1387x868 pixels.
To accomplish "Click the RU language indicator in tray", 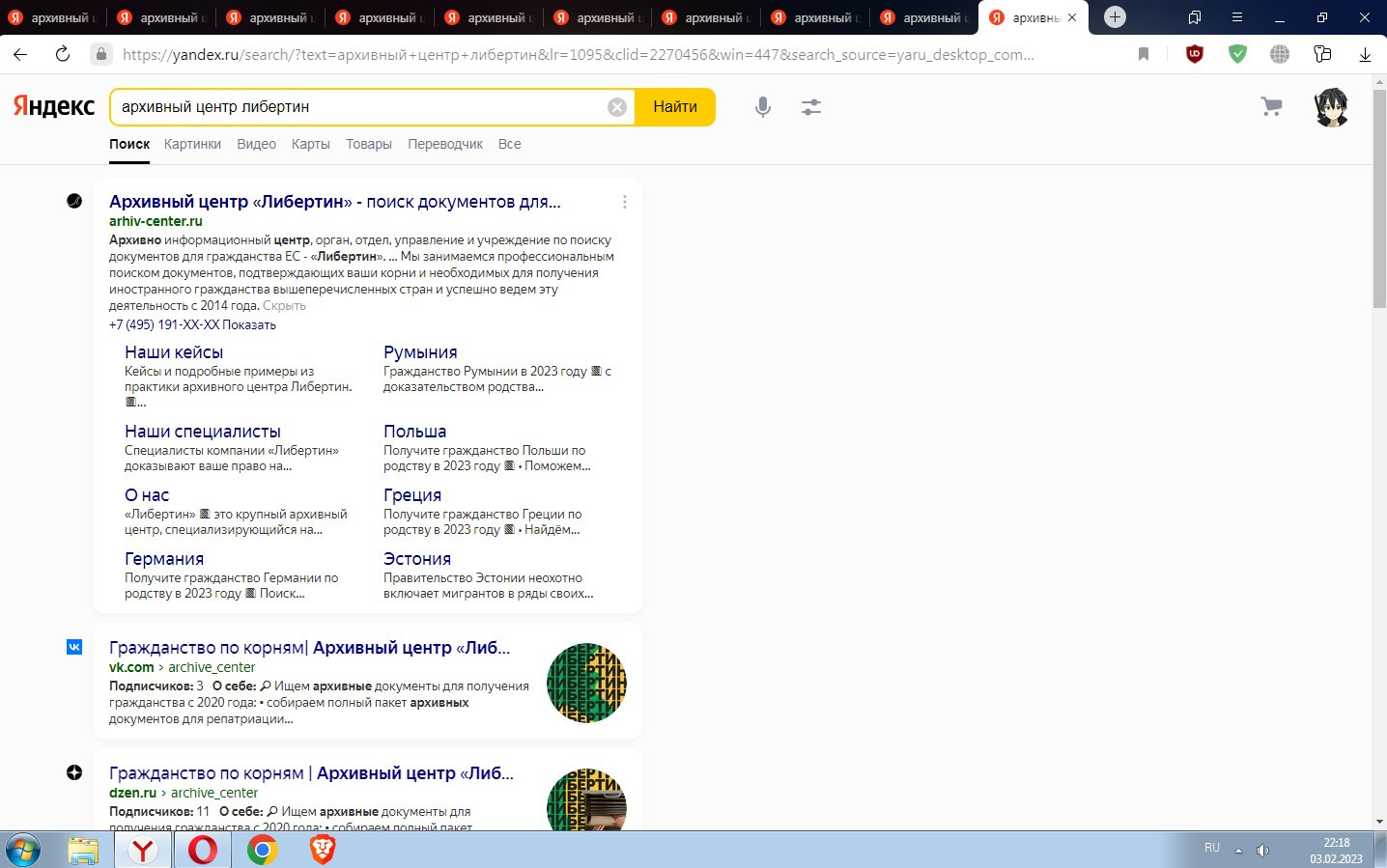I will click(x=1212, y=848).
